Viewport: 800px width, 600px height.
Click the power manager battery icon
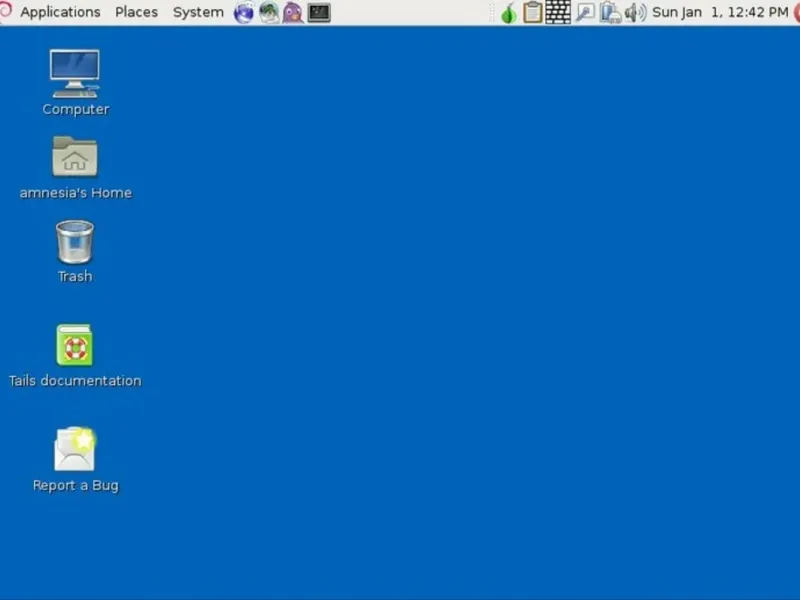(x=610, y=13)
